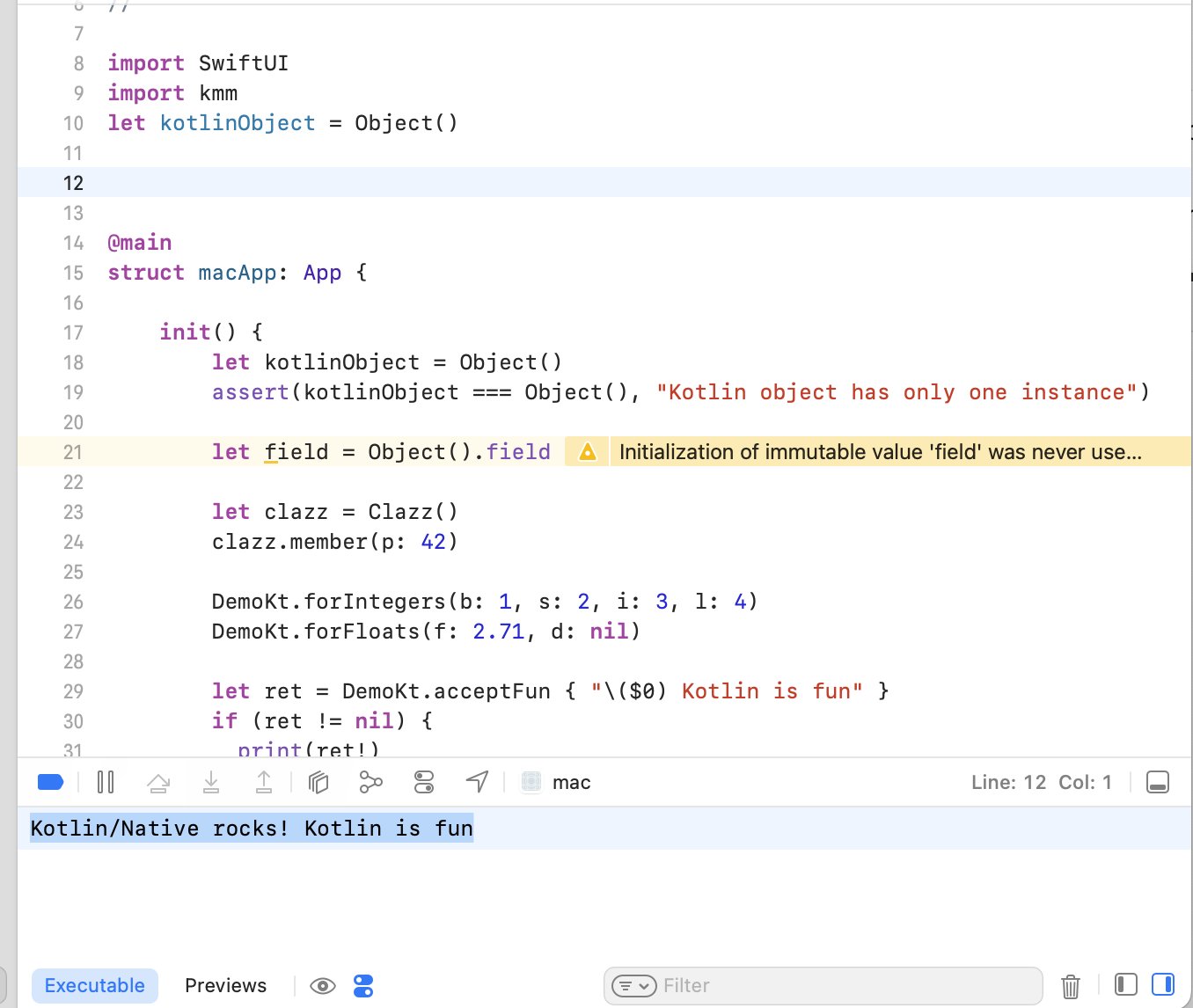
Task: Switch to the Previews tab
Action: [x=225, y=985]
